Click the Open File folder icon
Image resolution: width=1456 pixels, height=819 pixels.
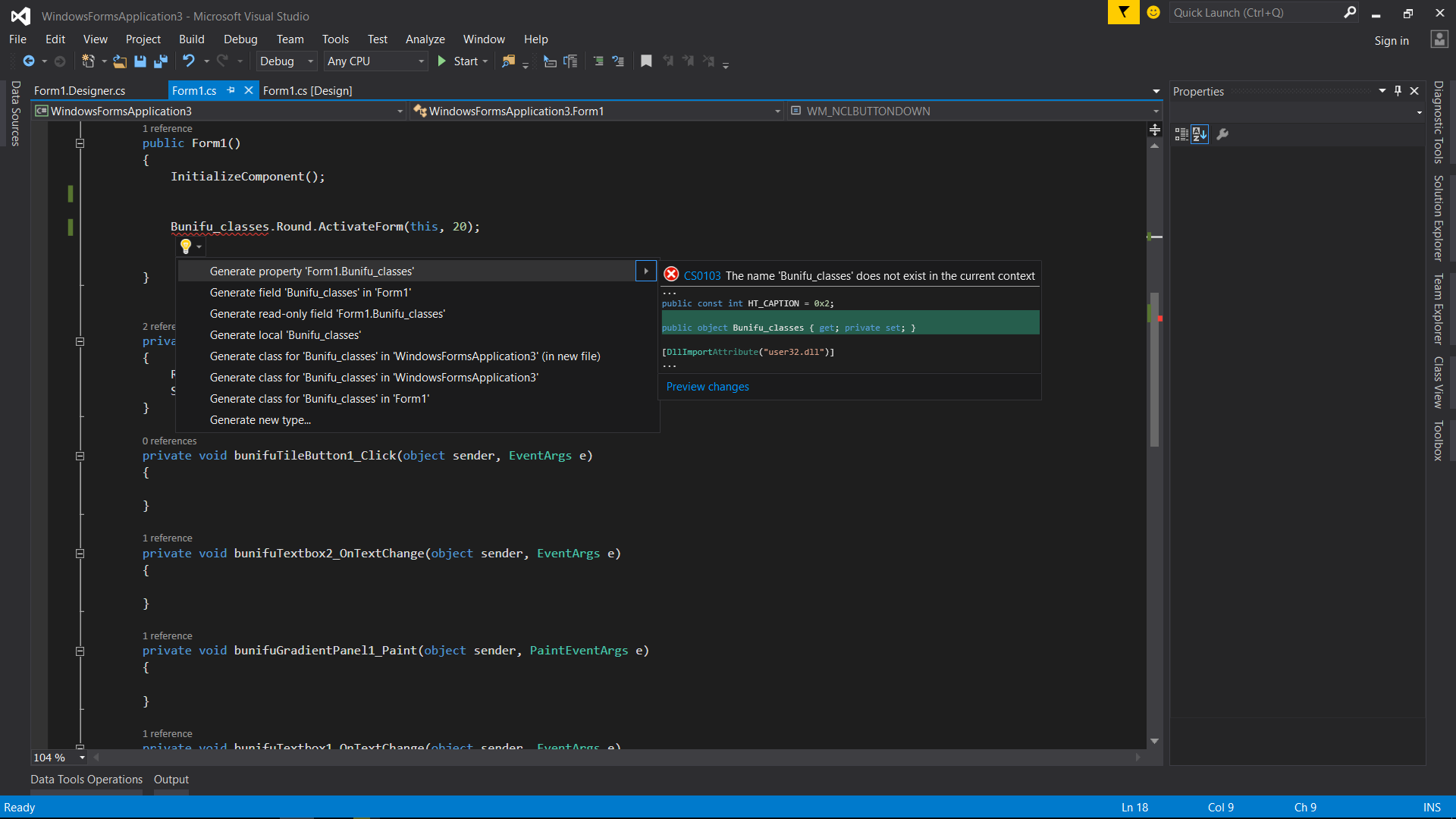pyautogui.click(x=119, y=61)
